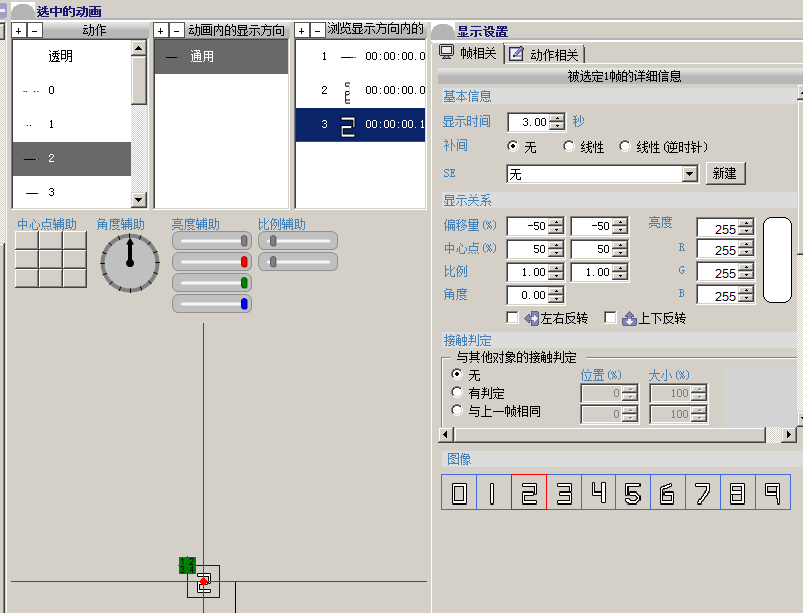Increase 亮度 value with spinner up
The image size is (803, 613).
click(746, 224)
